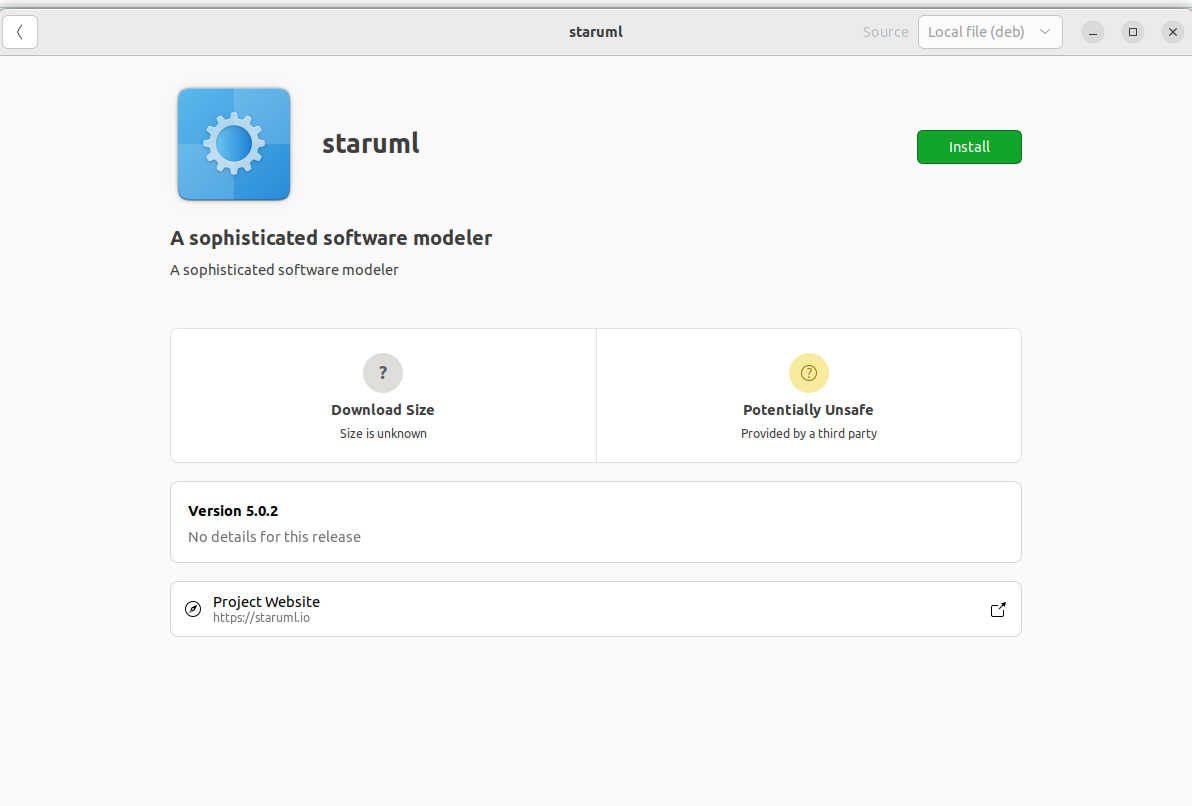Maximize the software window
The height and width of the screenshot is (806, 1192).
click(1133, 32)
